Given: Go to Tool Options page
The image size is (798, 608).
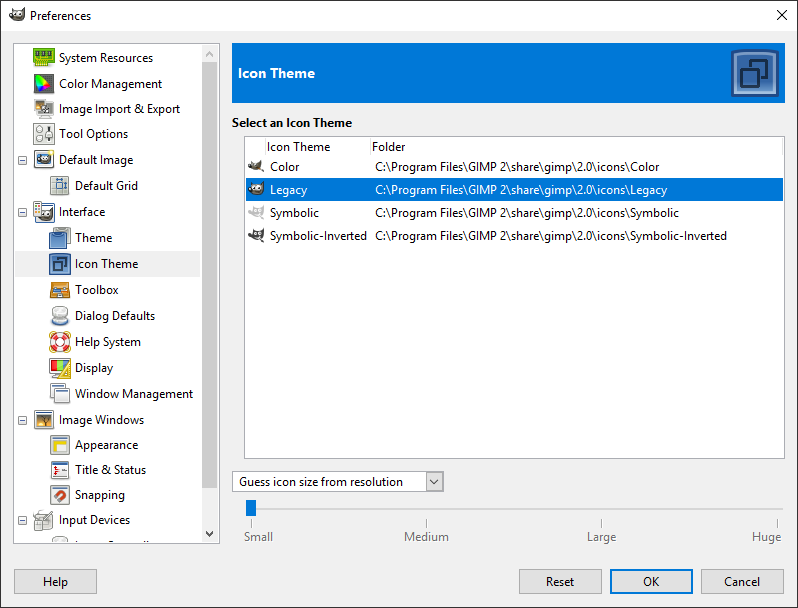Looking at the screenshot, I should [94, 134].
